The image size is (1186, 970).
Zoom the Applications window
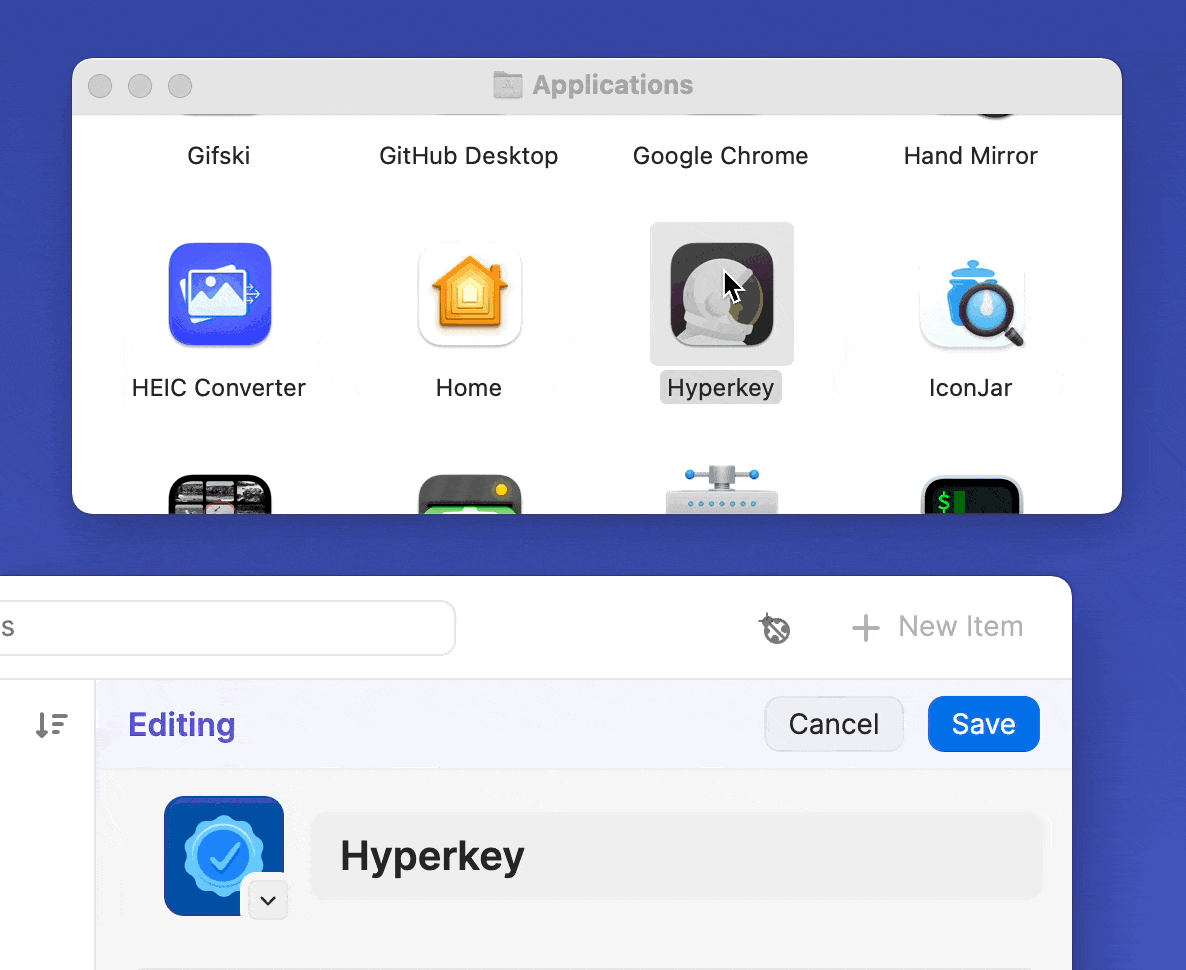tap(180, 86)
